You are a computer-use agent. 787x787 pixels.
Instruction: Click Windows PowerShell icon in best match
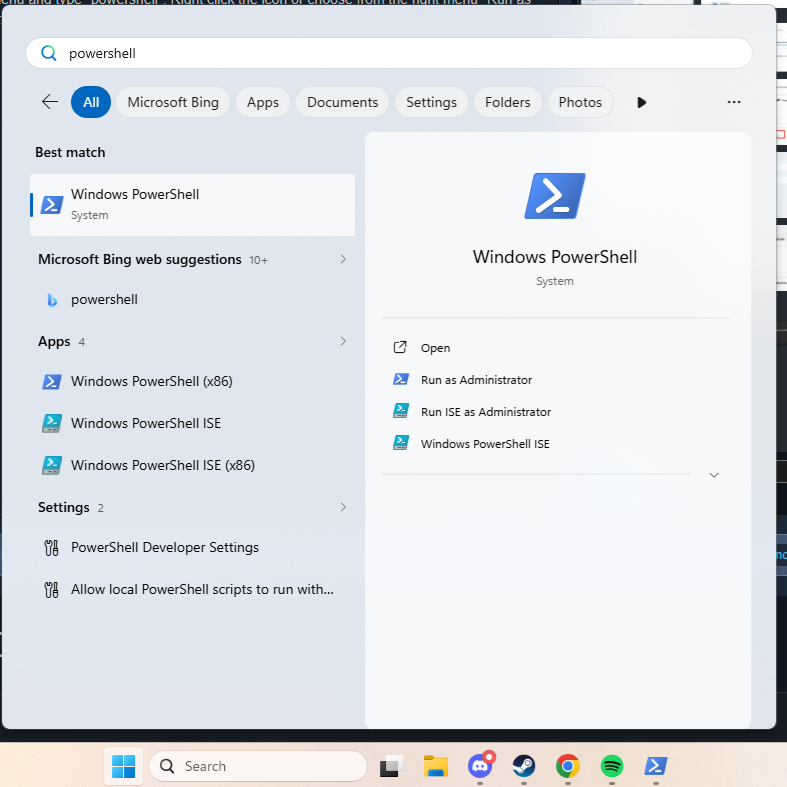point(52,205)
